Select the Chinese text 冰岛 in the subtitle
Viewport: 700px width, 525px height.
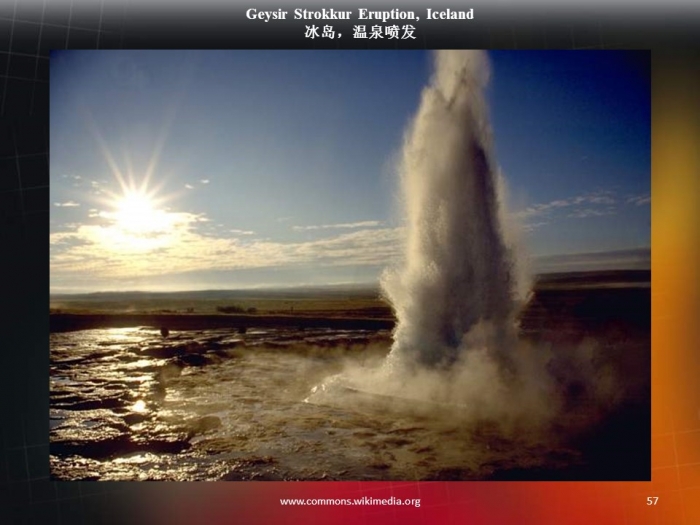[x=320, y=32]
